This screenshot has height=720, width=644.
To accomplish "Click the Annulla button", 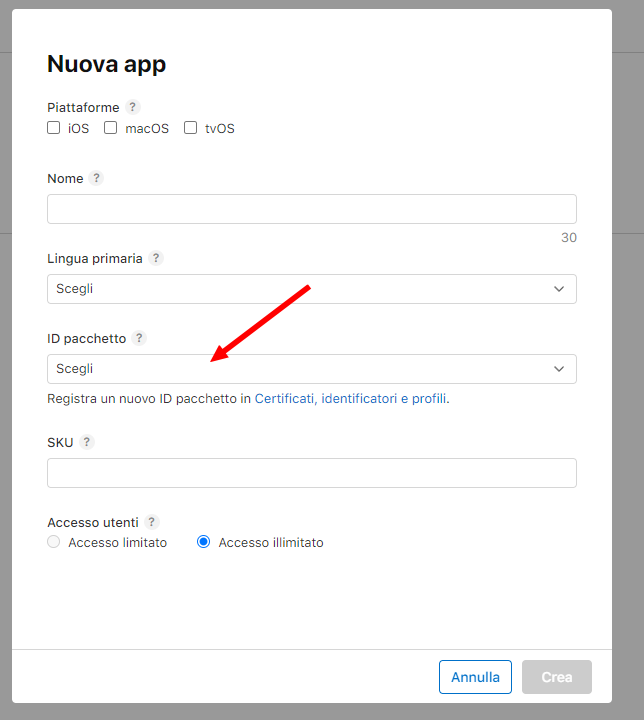I will (475, 677).
